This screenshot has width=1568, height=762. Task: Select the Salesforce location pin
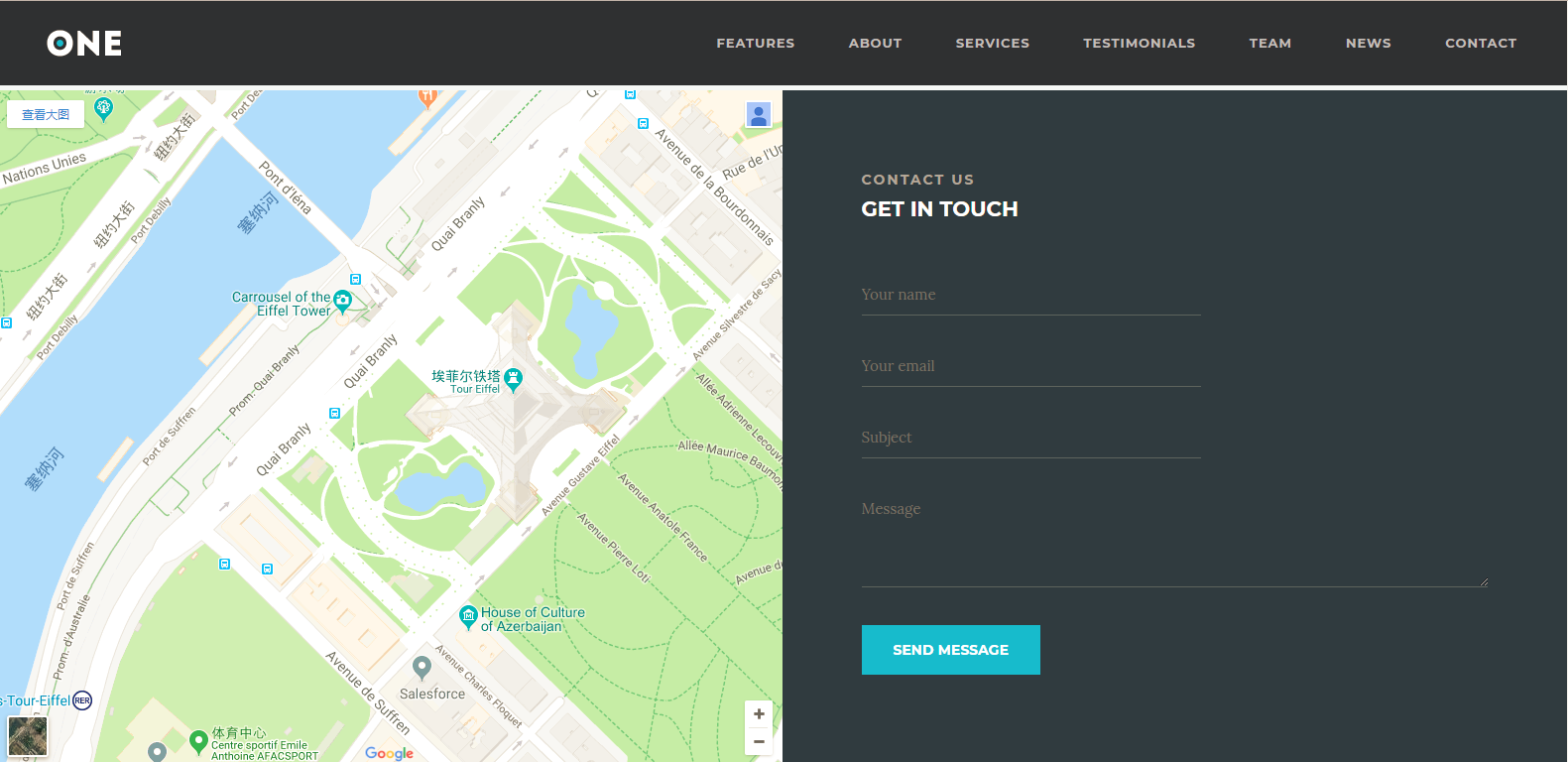[422, 666]
